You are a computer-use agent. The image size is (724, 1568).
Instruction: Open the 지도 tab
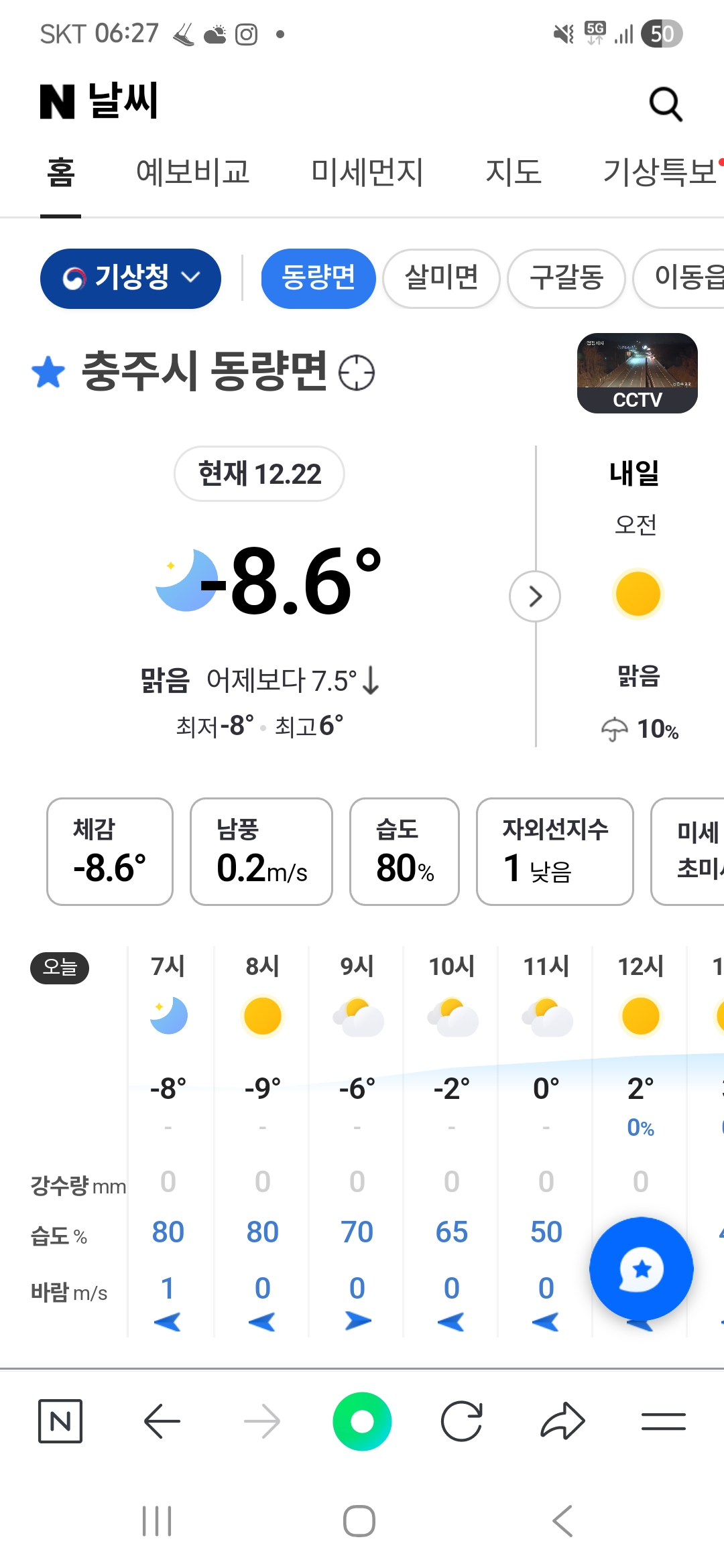tap(514, 172)
